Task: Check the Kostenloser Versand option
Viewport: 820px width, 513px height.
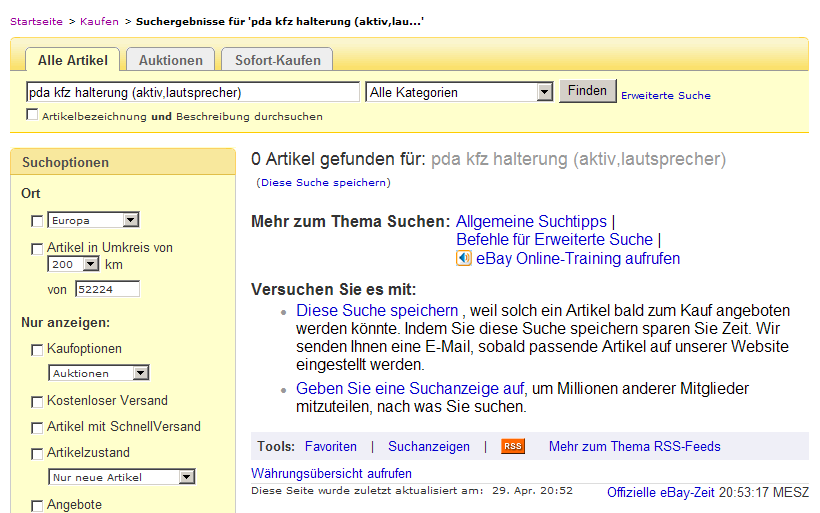Action: click(x=37, y=402)
